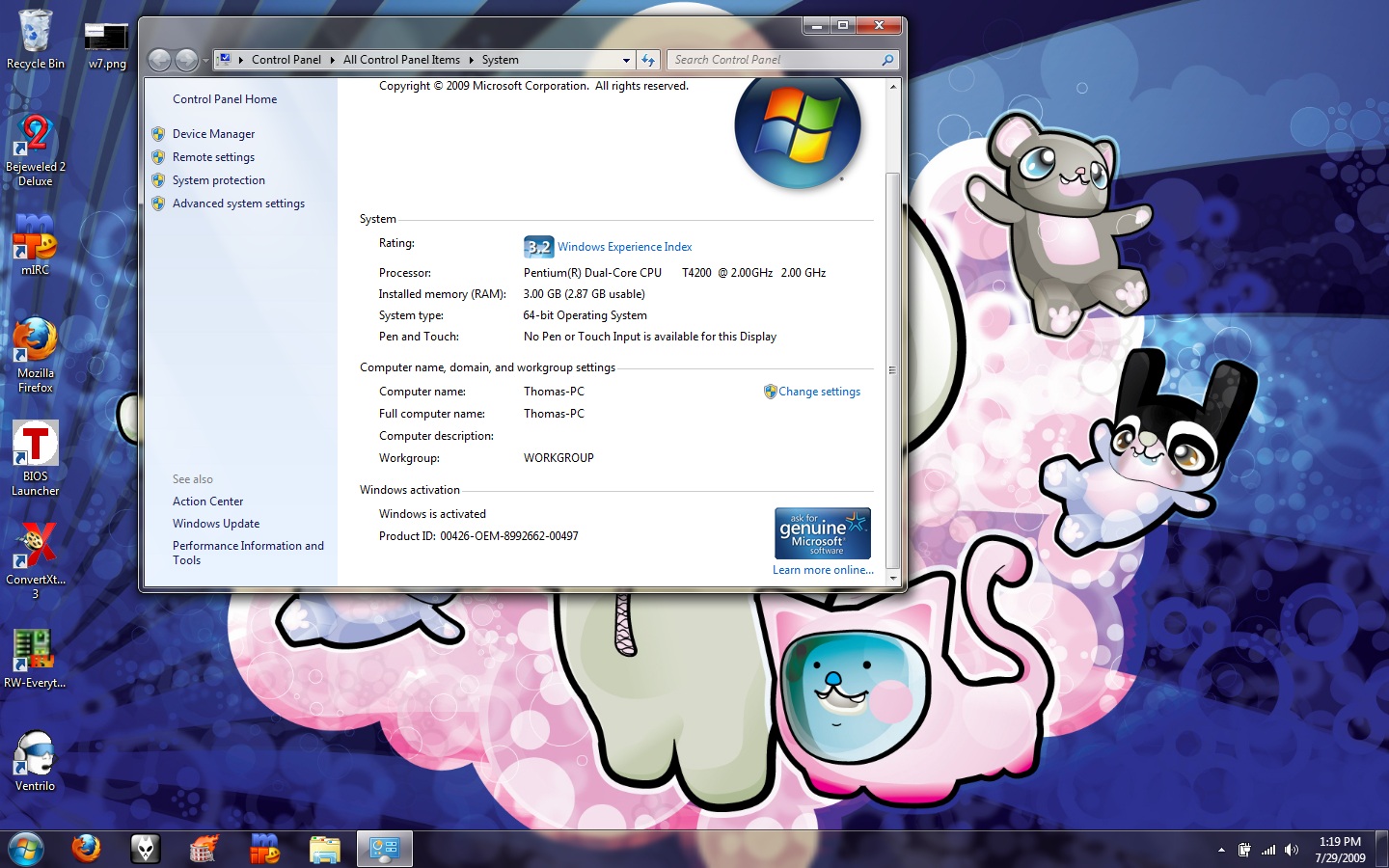The width and height of the screenshot is (1389, 868).
Task: Click the Control Panel breadcrumb
Action: (x=286, y=60)
